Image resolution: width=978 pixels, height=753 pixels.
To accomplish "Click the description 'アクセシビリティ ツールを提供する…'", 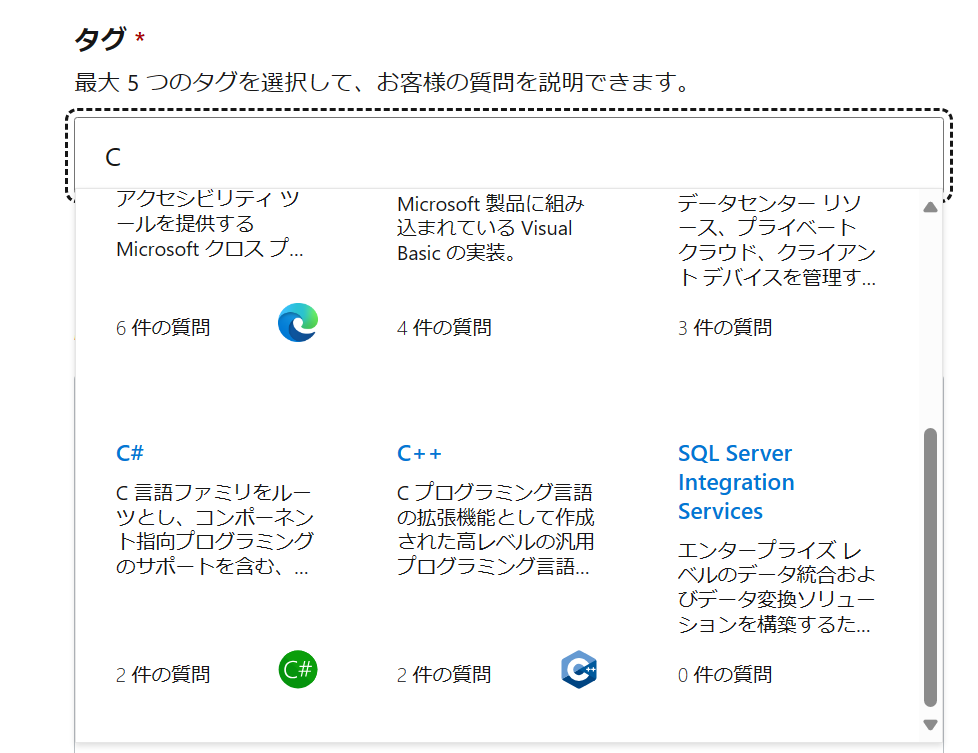I will tap(210, 224).
